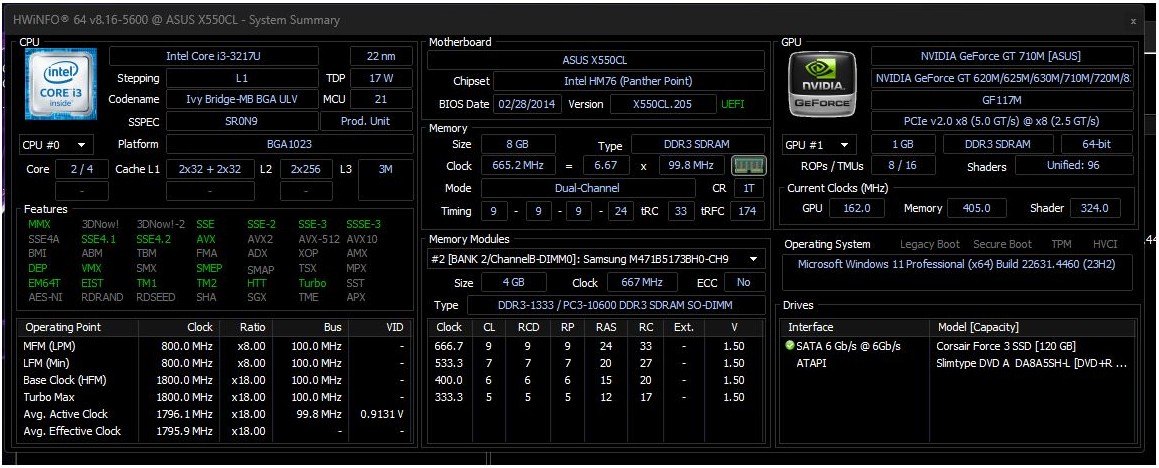Click the HTT feature flag

pos(257,282)
